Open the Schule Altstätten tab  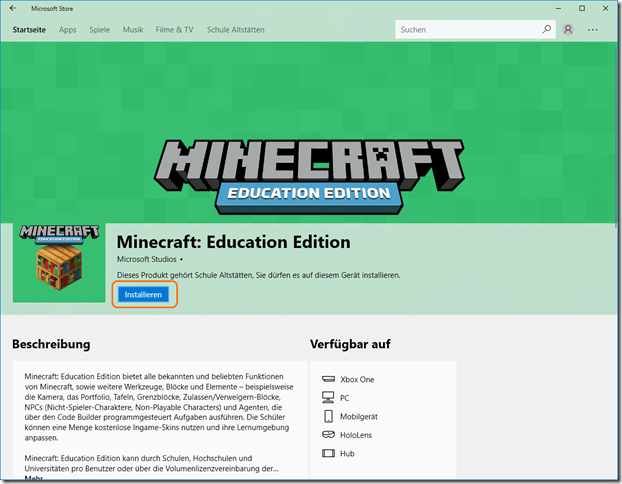235,30
